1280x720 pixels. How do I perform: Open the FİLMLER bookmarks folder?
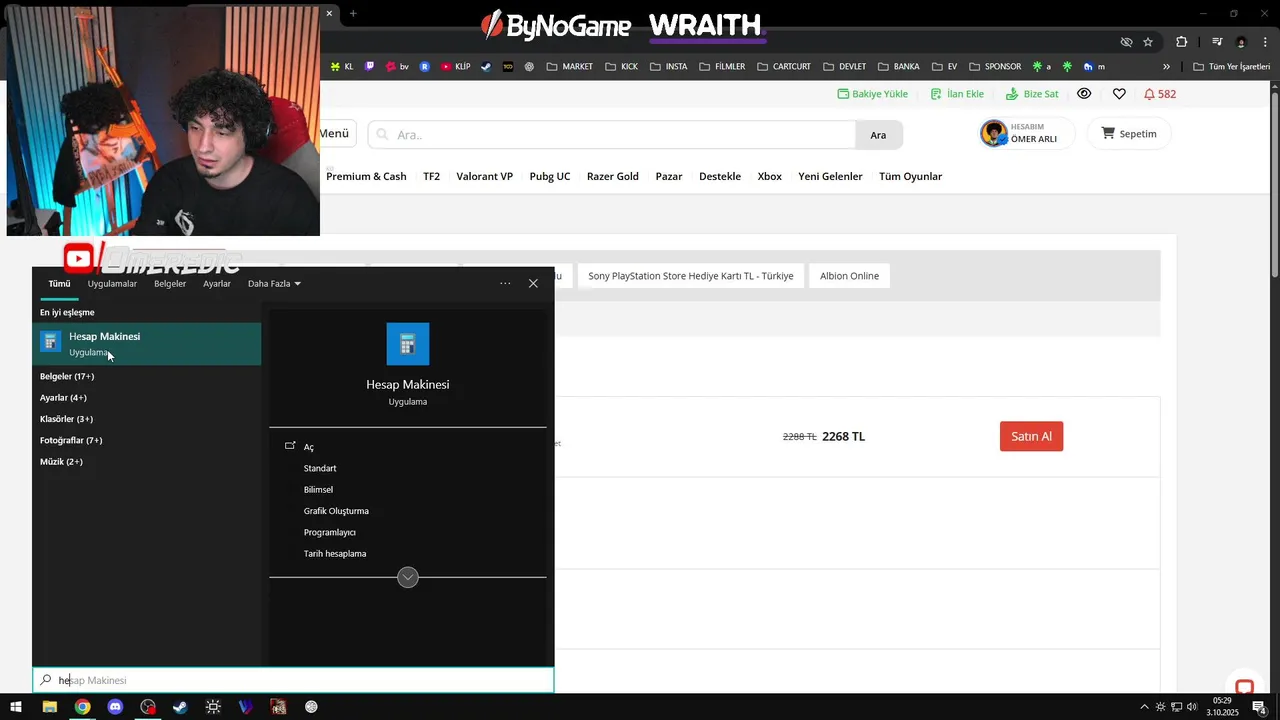coord(722,67)
